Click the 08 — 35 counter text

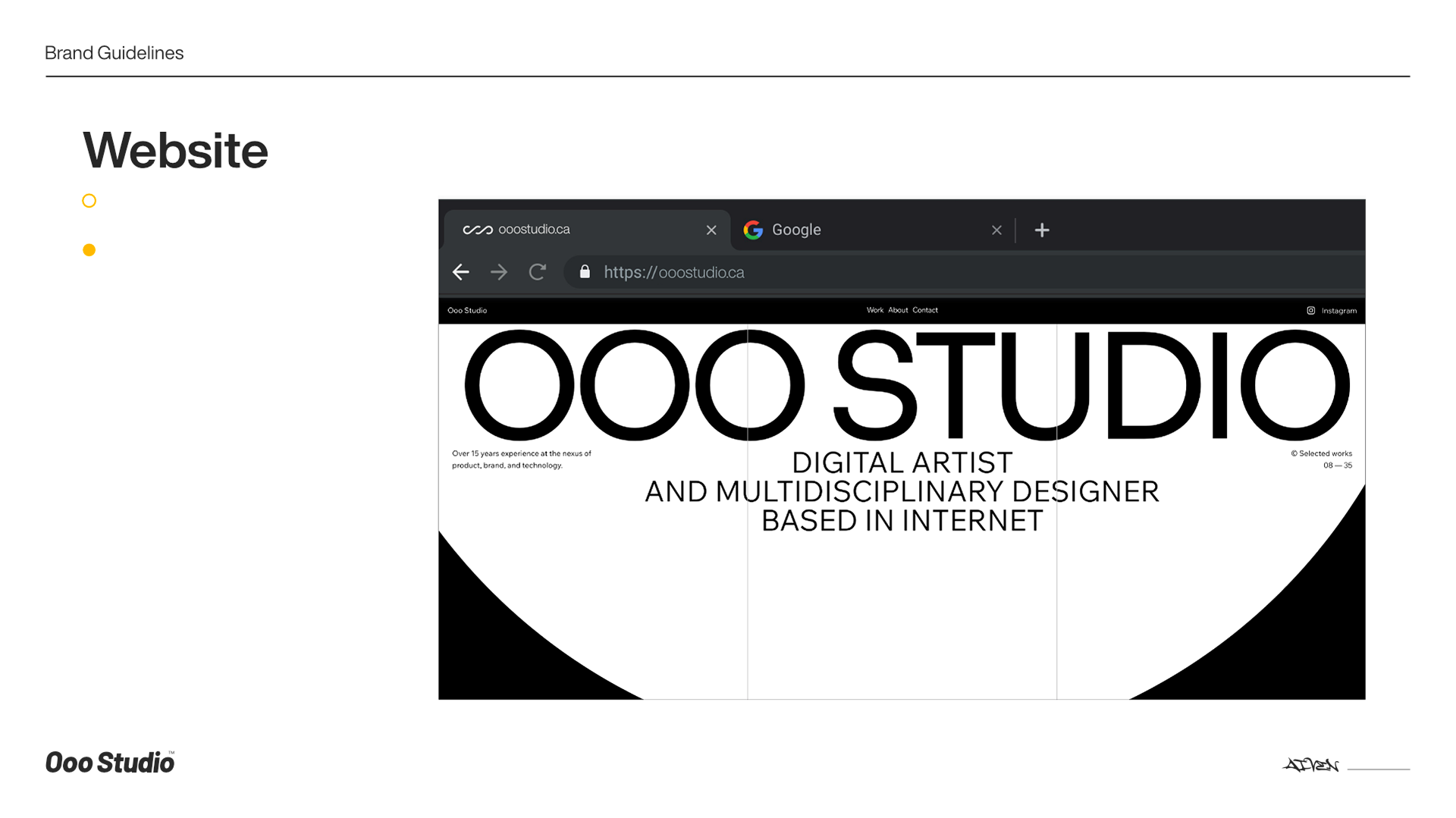1338,465
